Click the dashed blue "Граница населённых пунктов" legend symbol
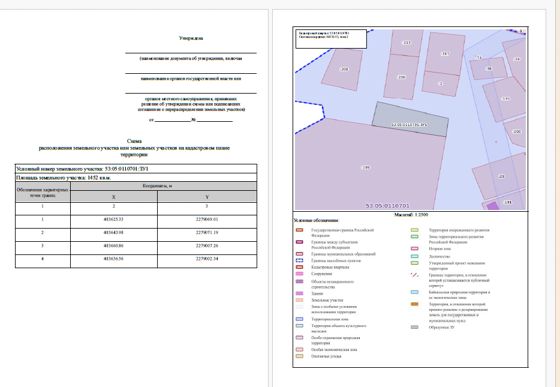Screen dimensions: 560x387 (x=300, y=261)
